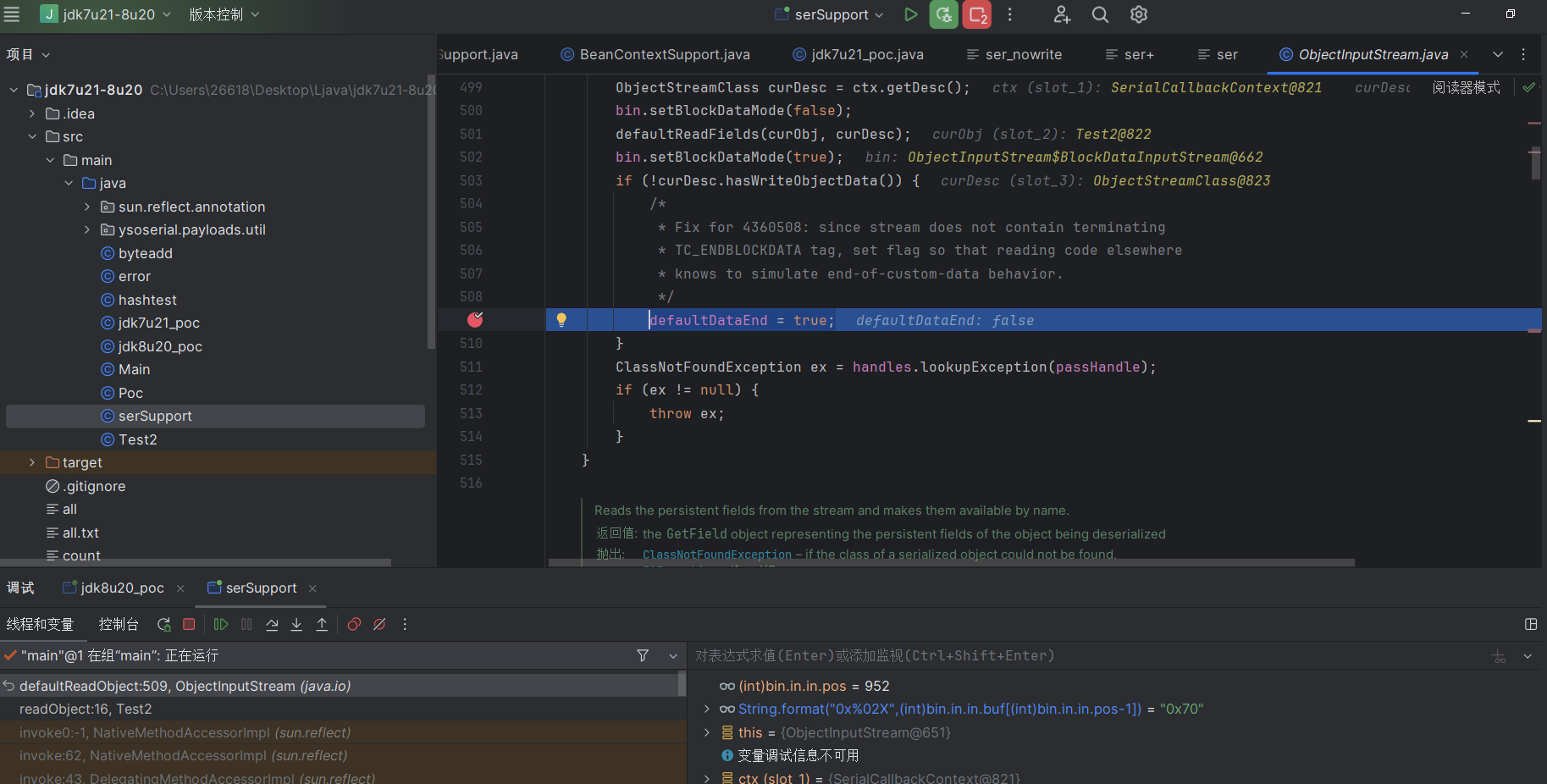Expand the ctx (slot_1) variable

[x=707, y=778]
